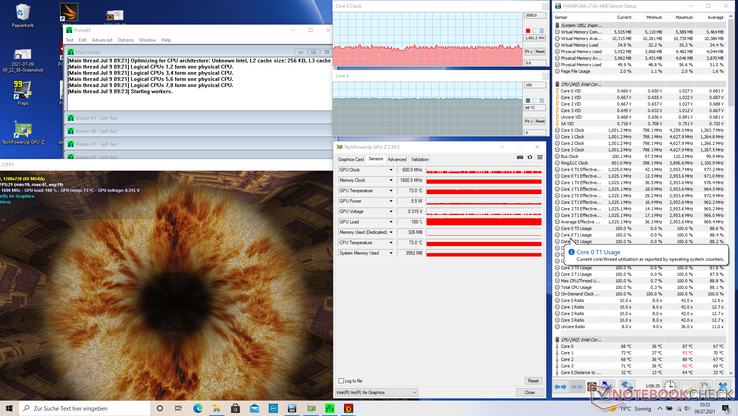Show hidden tray icons chevron
This screenshot has width=738, height=416.
coord(659,408)
